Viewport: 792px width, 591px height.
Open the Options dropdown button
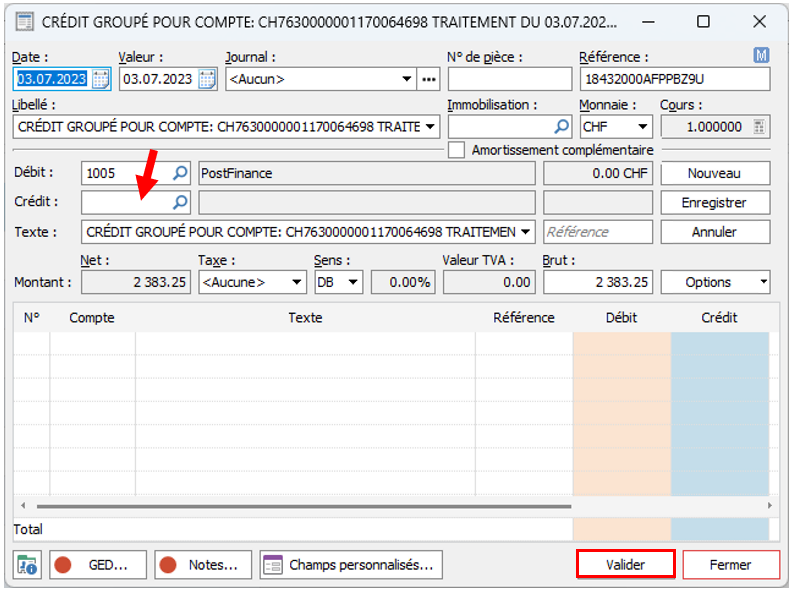point(715,282)
